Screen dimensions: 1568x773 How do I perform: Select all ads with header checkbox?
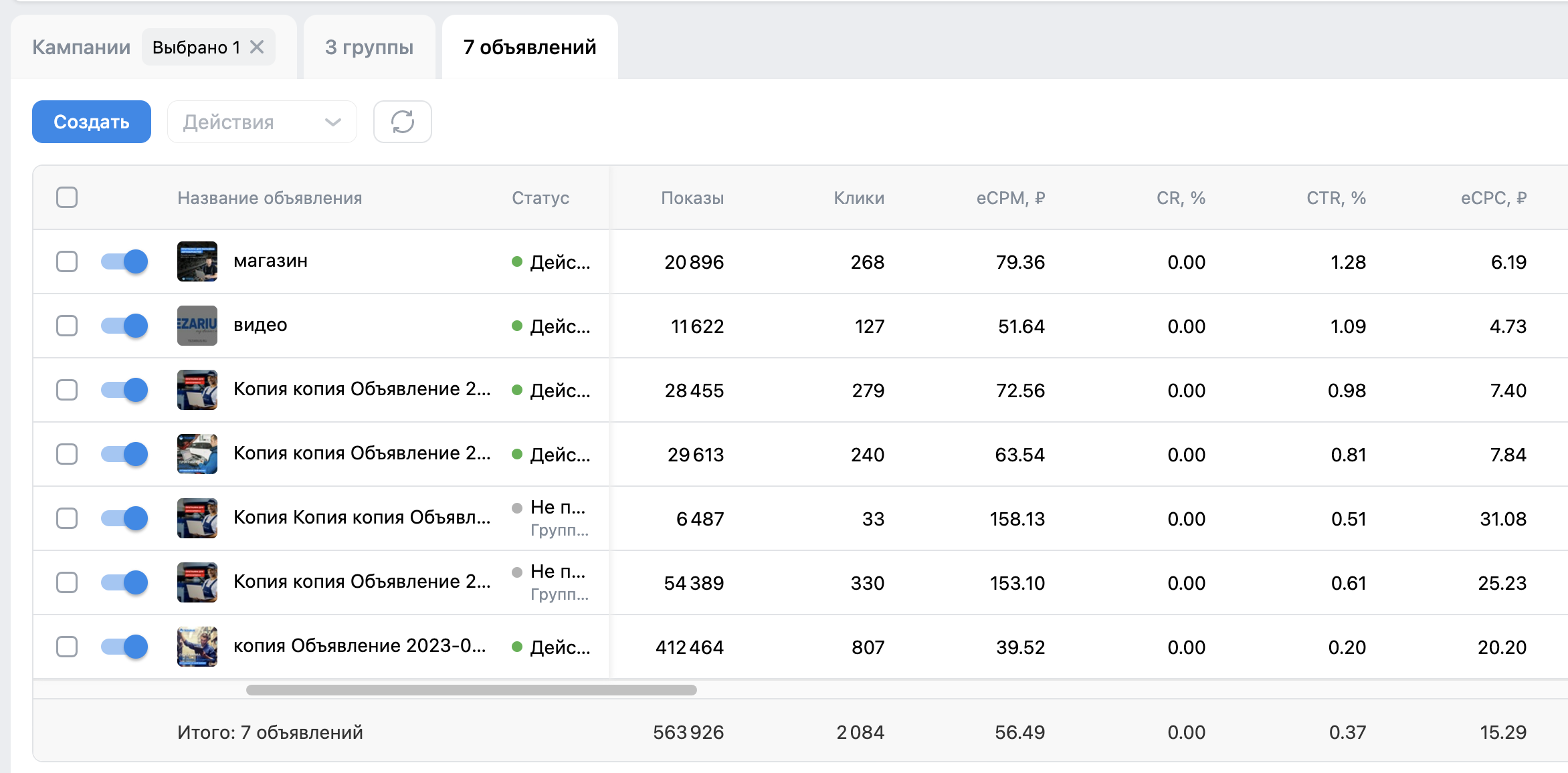pos(67,197)
